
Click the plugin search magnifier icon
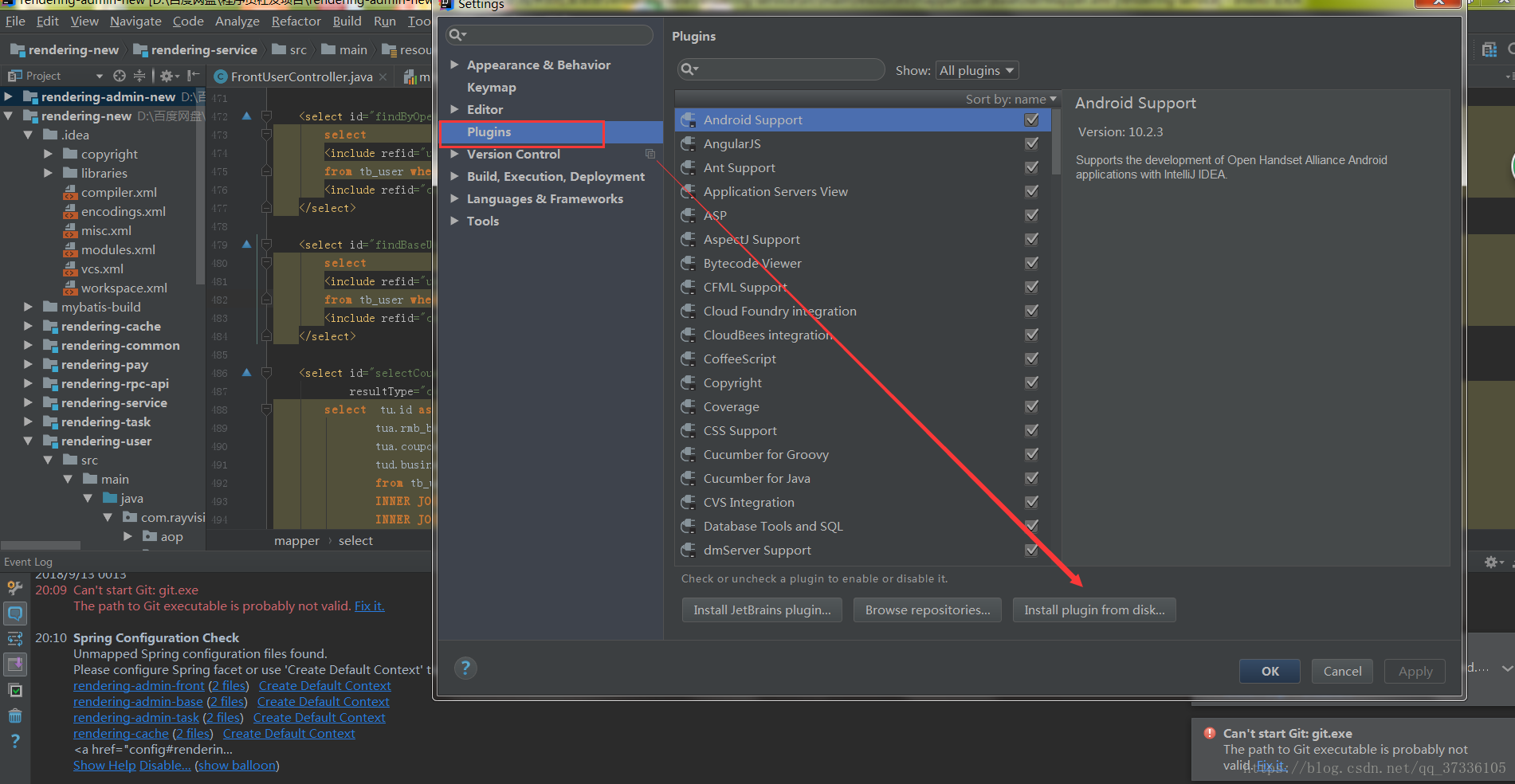point(689,70)
